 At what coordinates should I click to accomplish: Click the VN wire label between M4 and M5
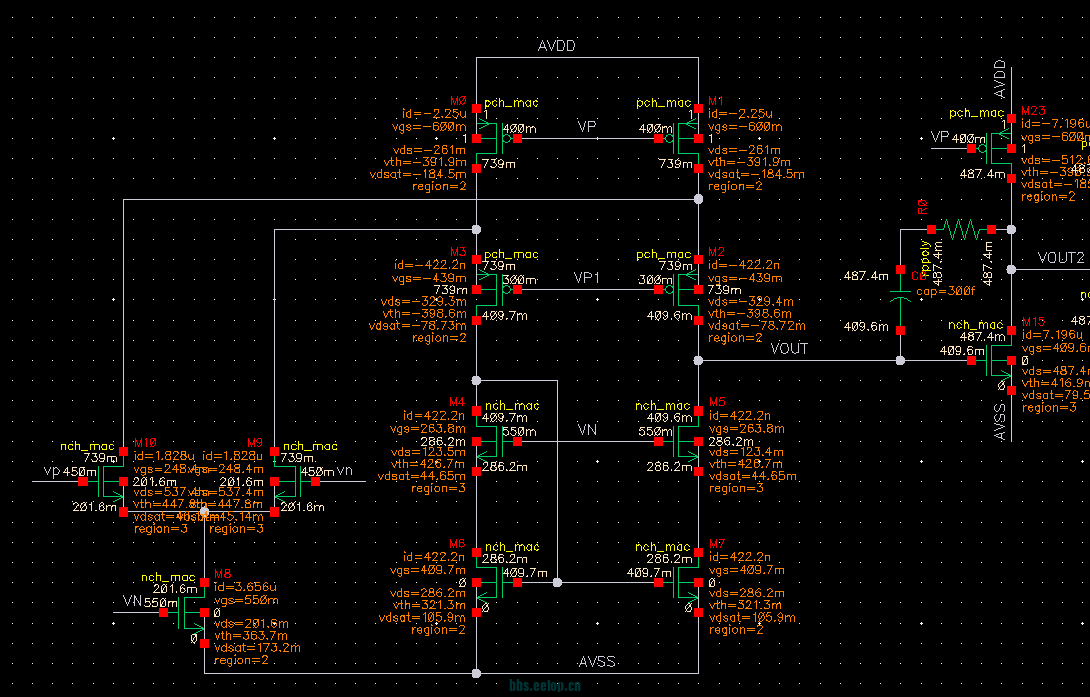coord(587,428)
